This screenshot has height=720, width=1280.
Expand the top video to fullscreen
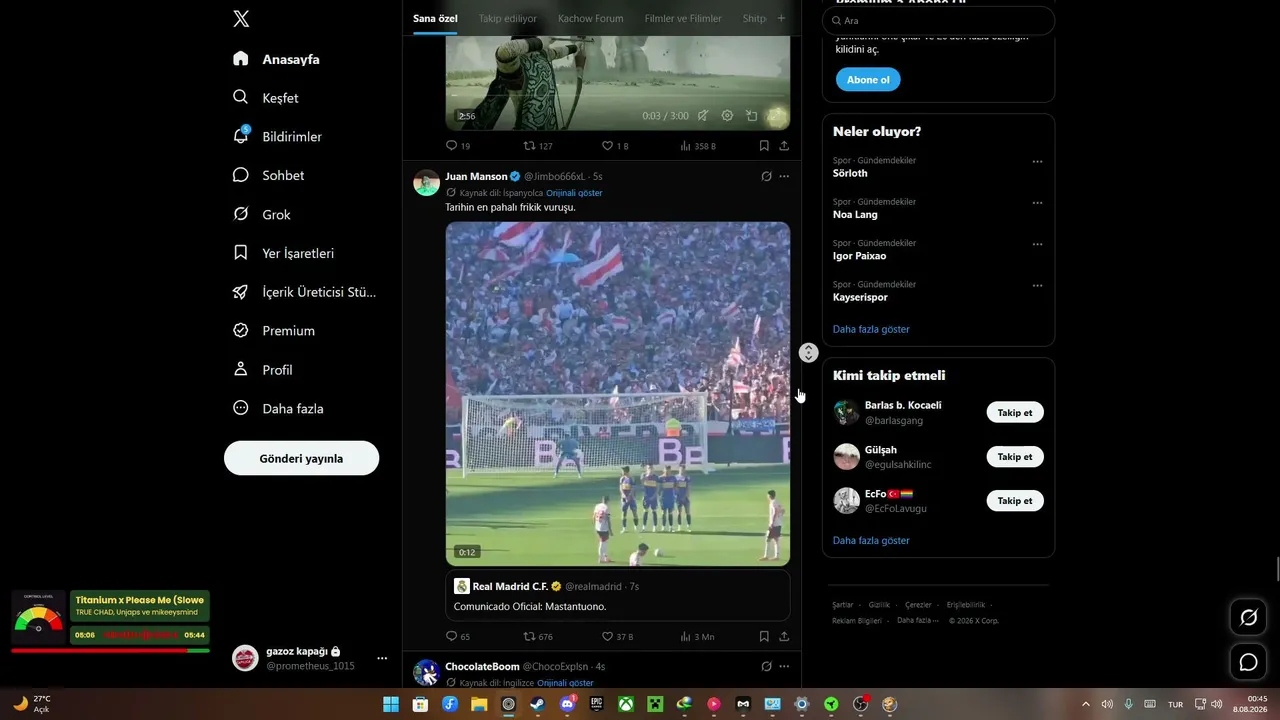[776, 116]
